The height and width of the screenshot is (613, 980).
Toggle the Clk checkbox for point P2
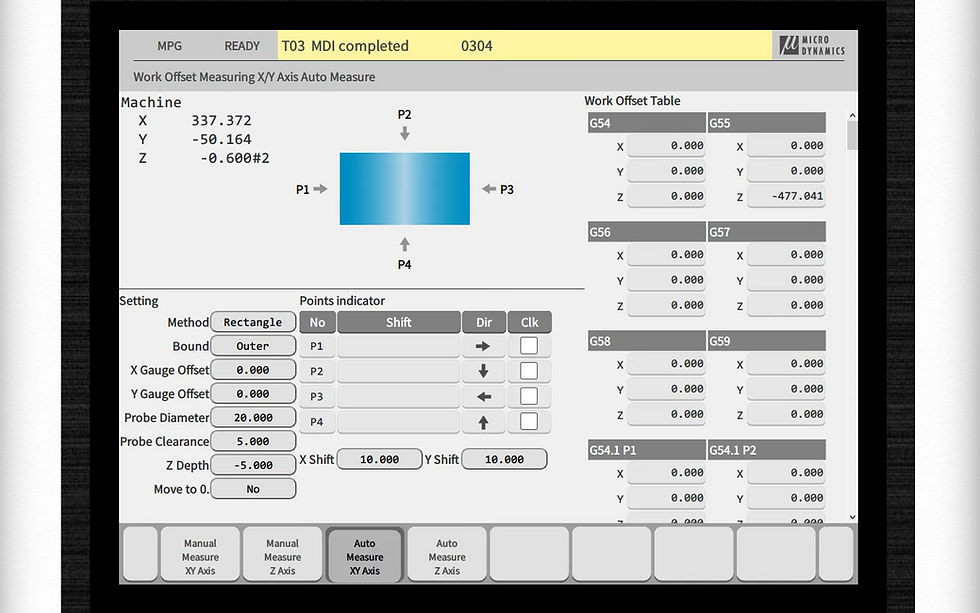pos(529,370)
